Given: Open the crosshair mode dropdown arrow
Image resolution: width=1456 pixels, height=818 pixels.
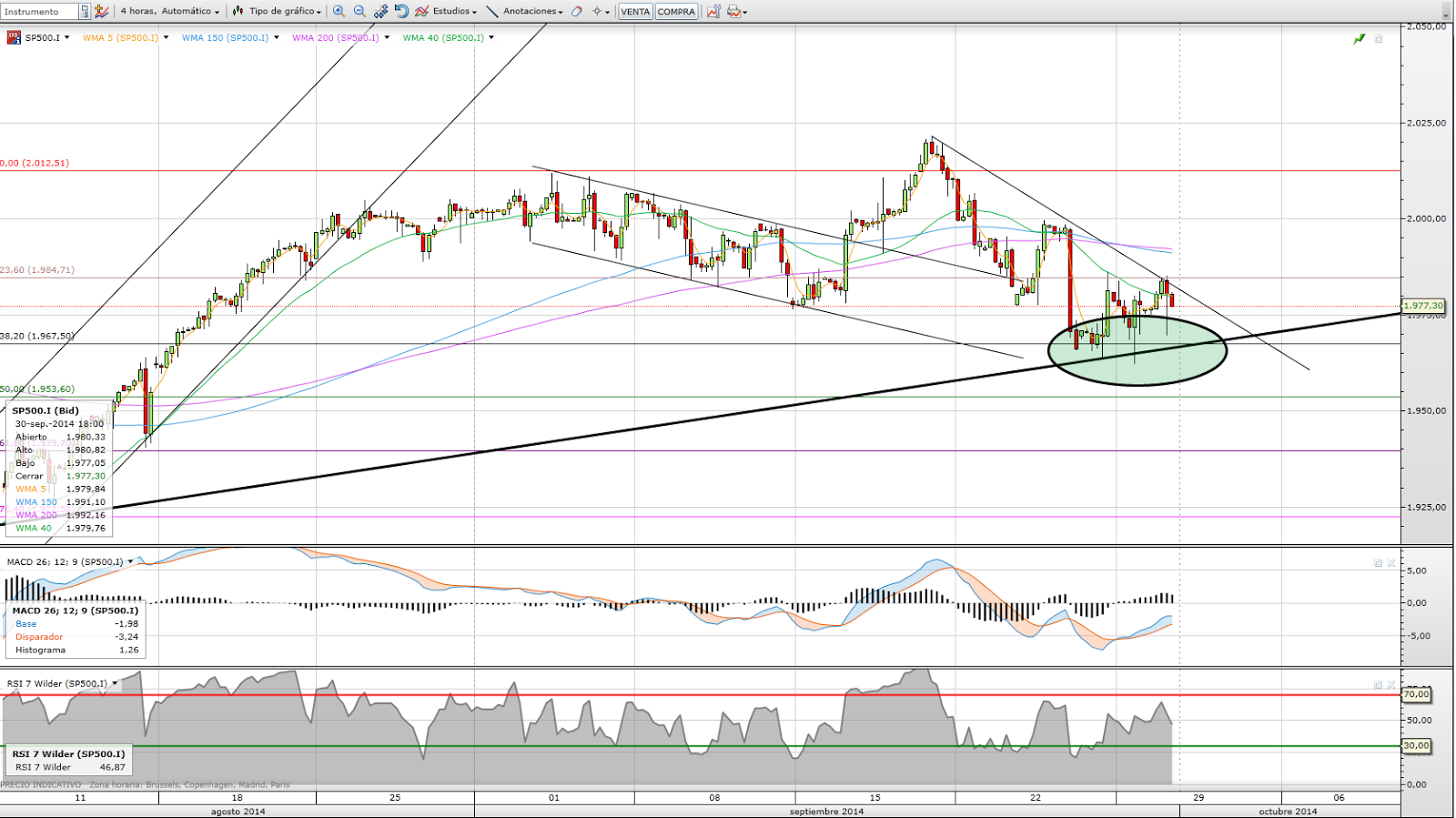Looking at the screenshot, I should point(608,12).
